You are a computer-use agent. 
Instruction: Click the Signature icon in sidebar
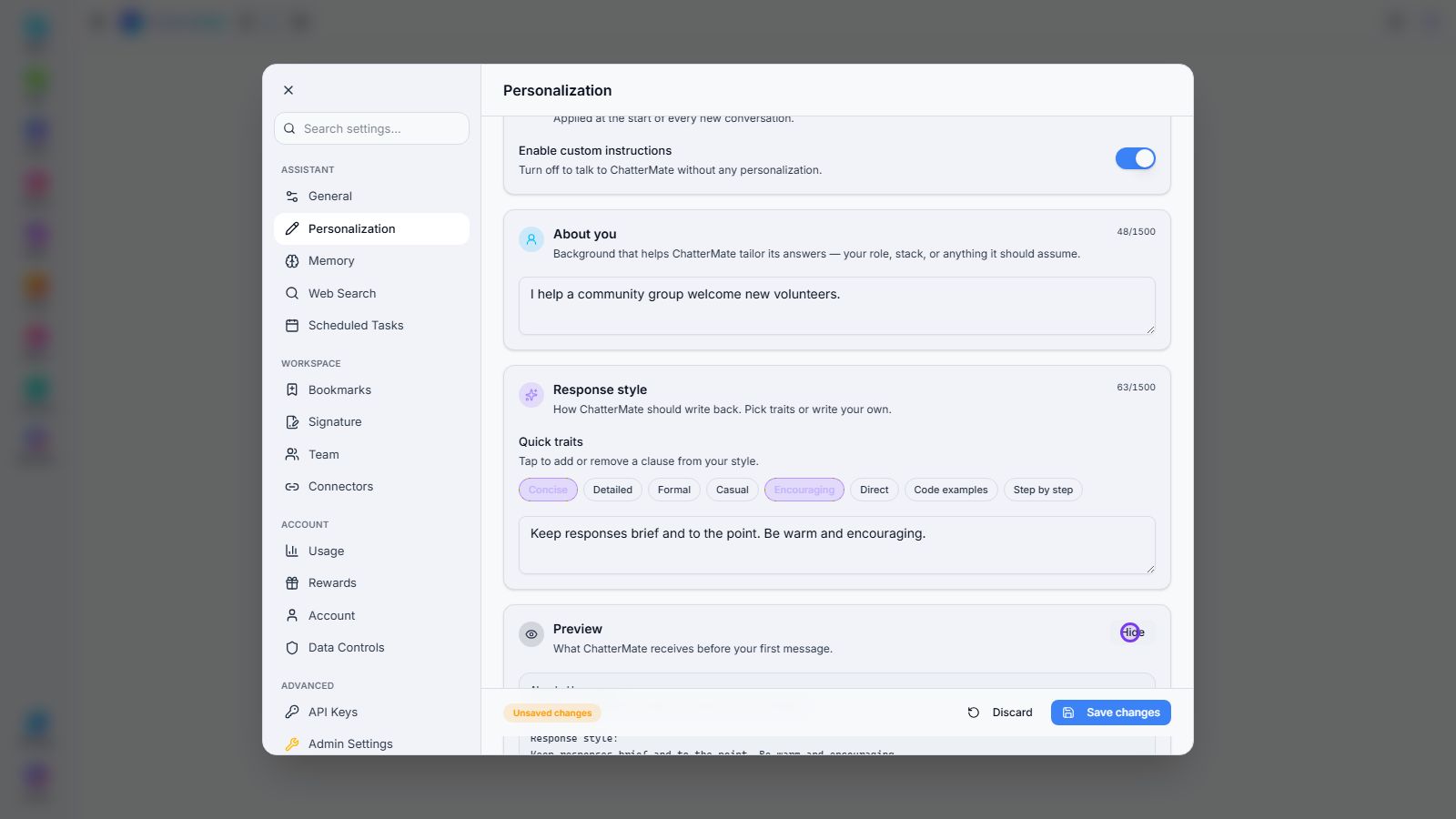[x=292, y=422]
